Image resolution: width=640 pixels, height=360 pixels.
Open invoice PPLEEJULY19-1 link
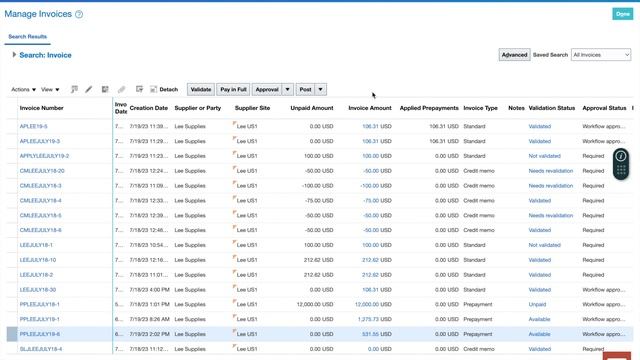click(40, 319)
